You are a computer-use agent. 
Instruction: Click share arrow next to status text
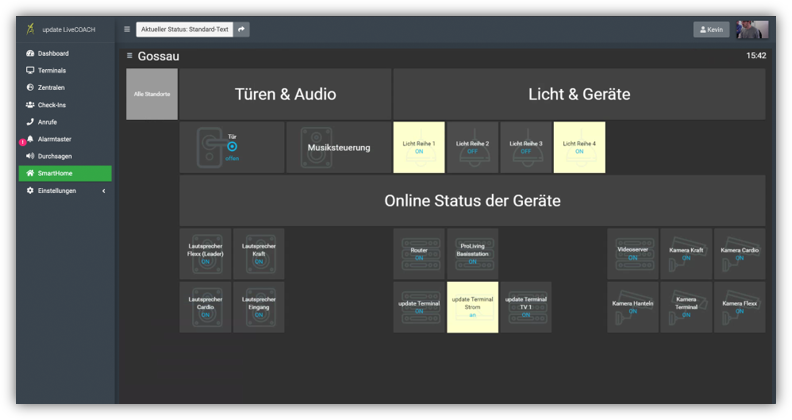point(241,29)
